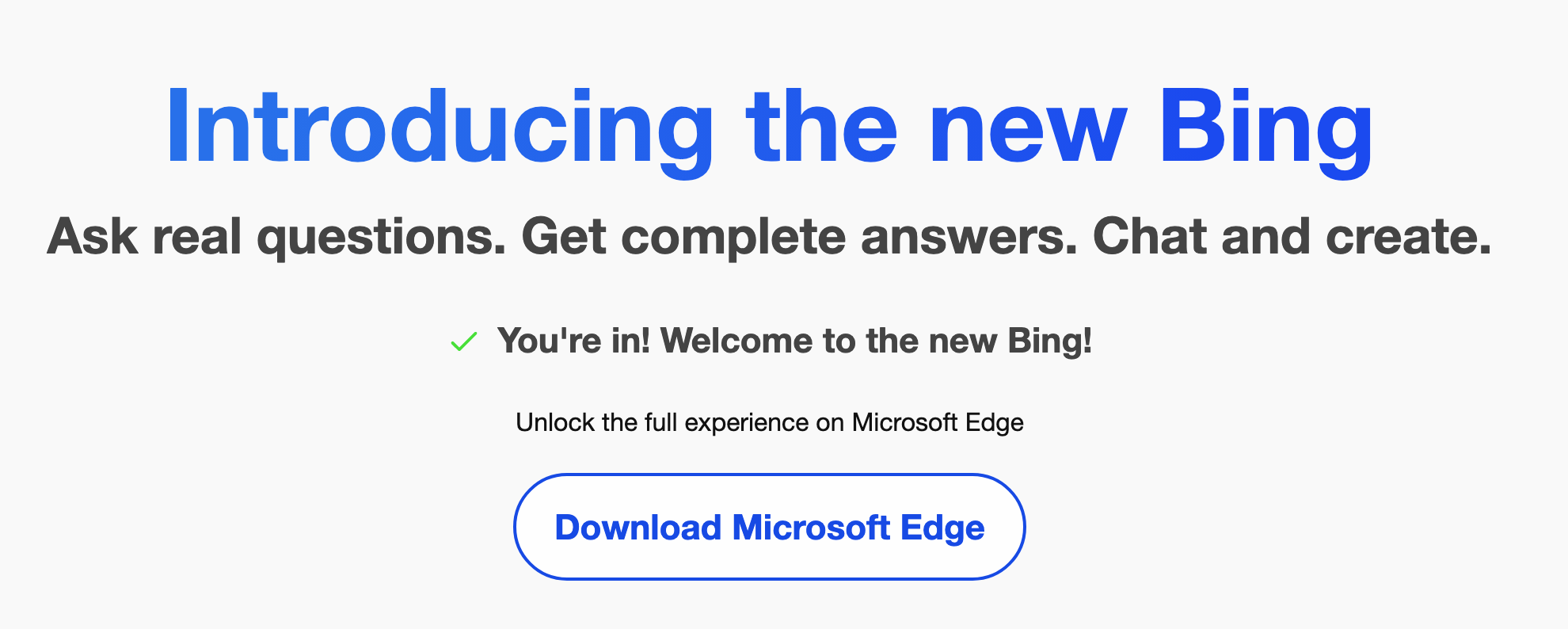
Task: Click the 'Introducing the new Bing' heading
Action: (x=768, y=127)
